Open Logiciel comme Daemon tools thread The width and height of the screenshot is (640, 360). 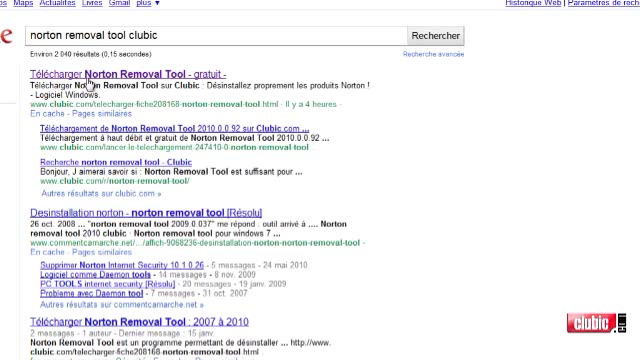(96, 275)
